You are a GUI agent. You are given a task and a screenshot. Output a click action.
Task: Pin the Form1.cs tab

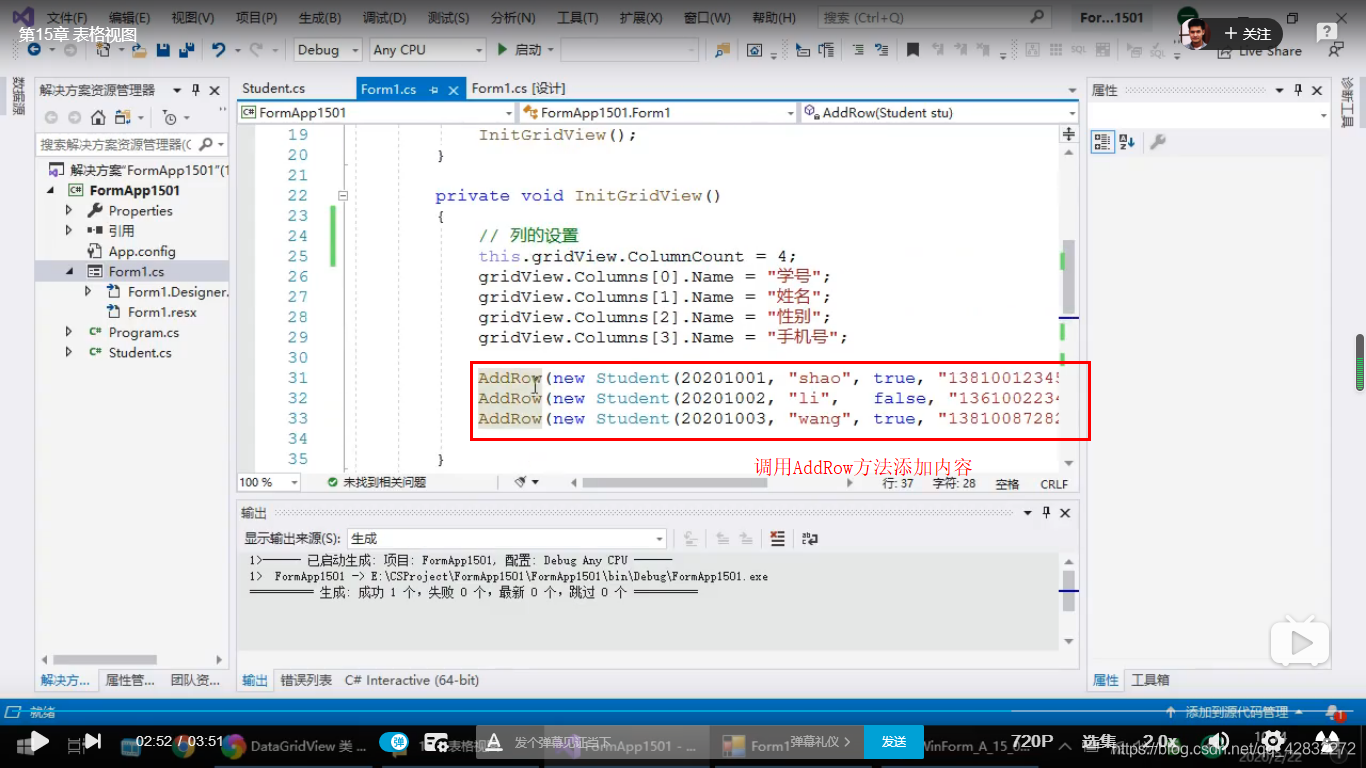(434, 89)
